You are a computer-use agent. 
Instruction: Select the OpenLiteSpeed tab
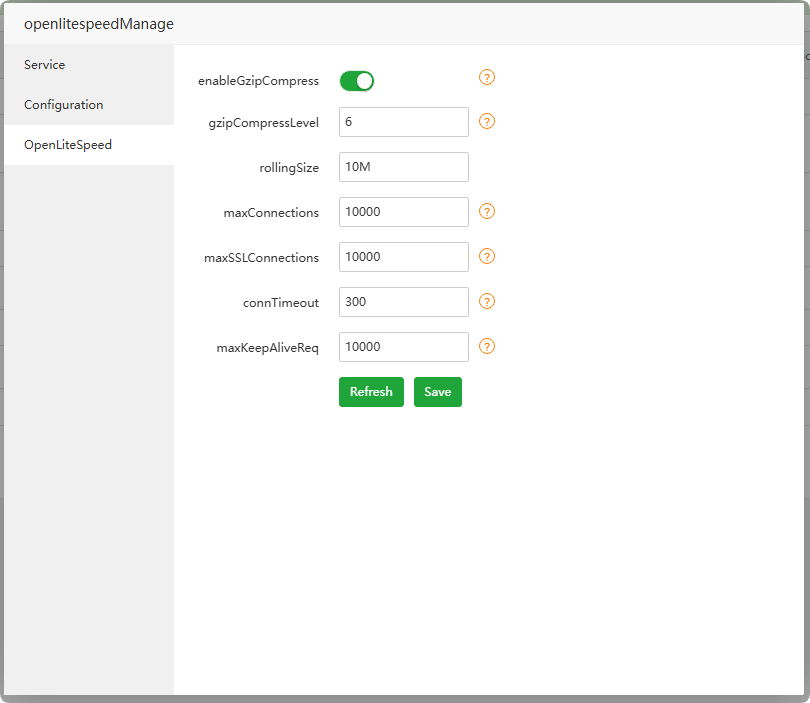89,145
